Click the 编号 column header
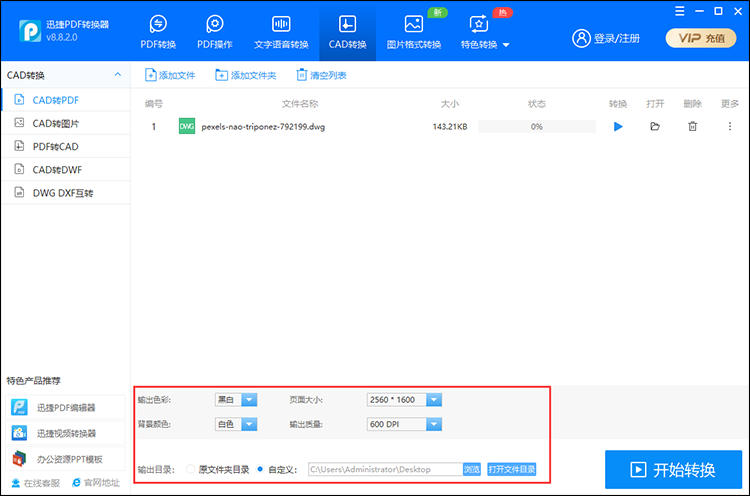Image resolution: width=750 pixels, height=496 pixels. tap(154, 104)
